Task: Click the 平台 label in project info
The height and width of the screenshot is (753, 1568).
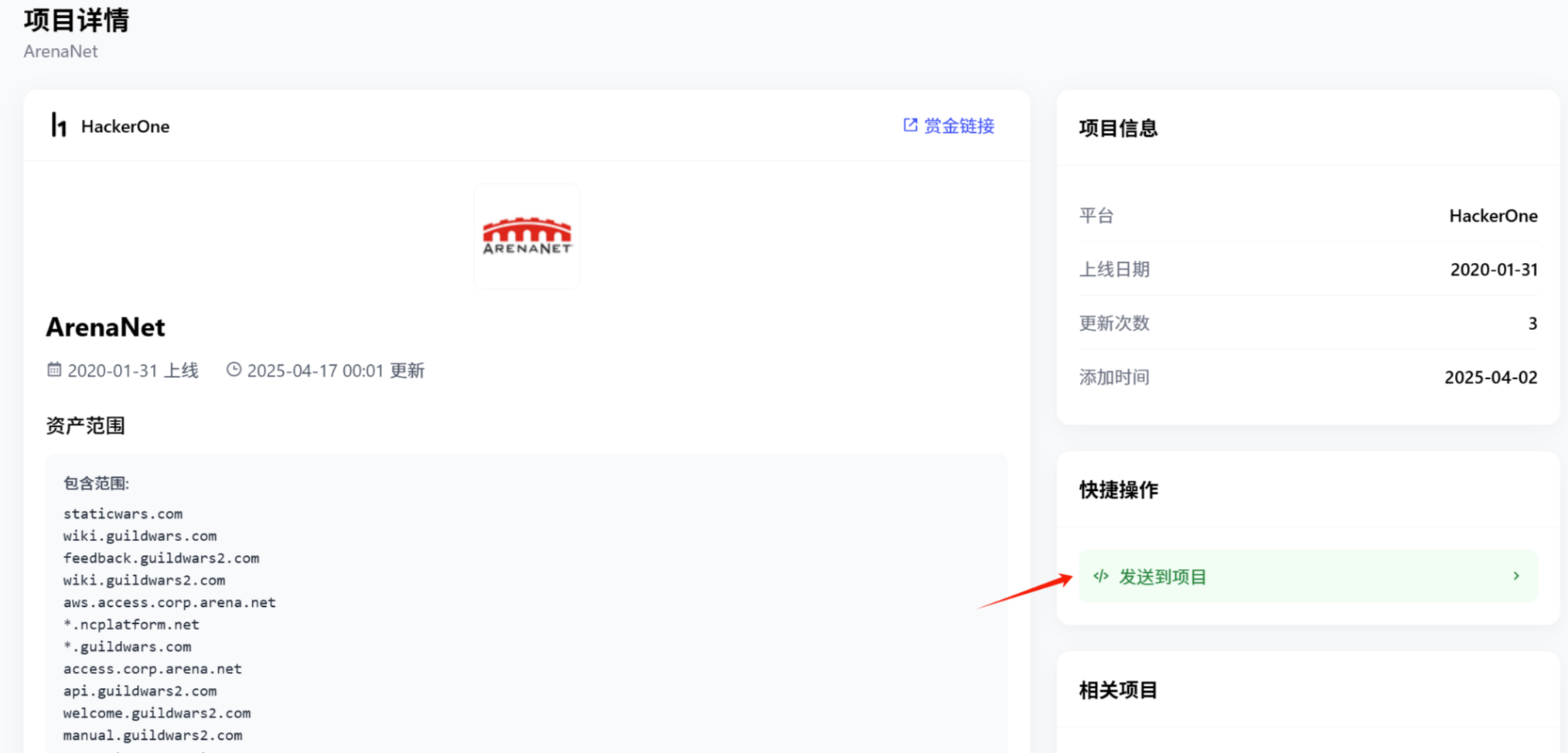Action: click(x=1096, y=216)
